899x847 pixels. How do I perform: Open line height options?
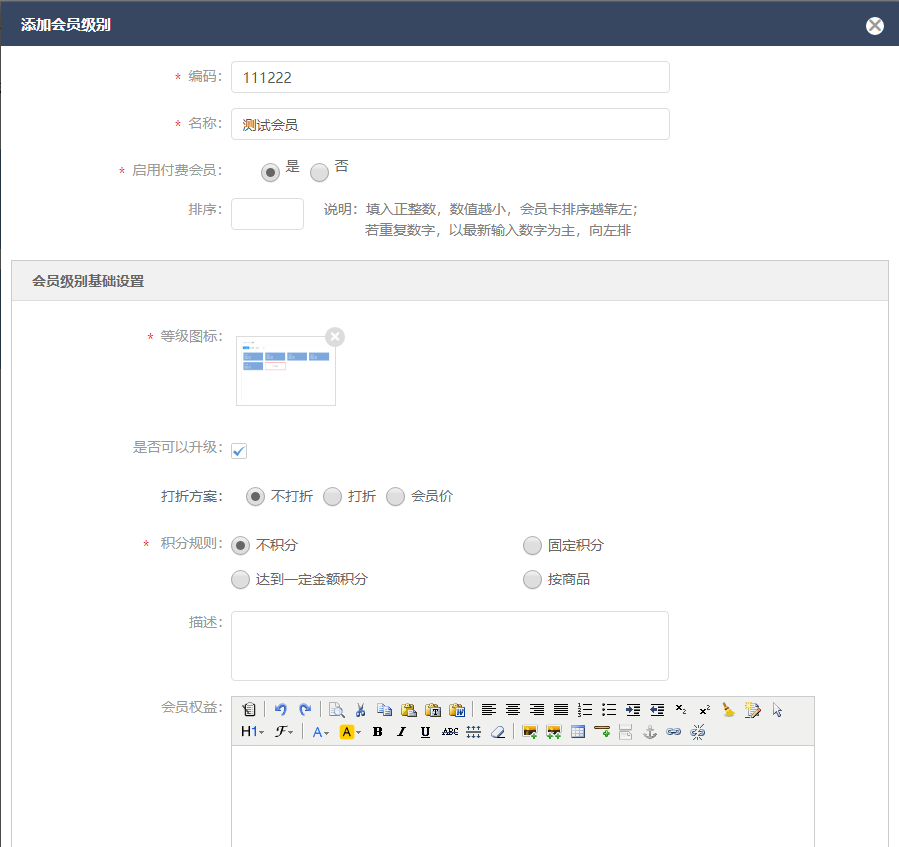(x=474, y=732)
